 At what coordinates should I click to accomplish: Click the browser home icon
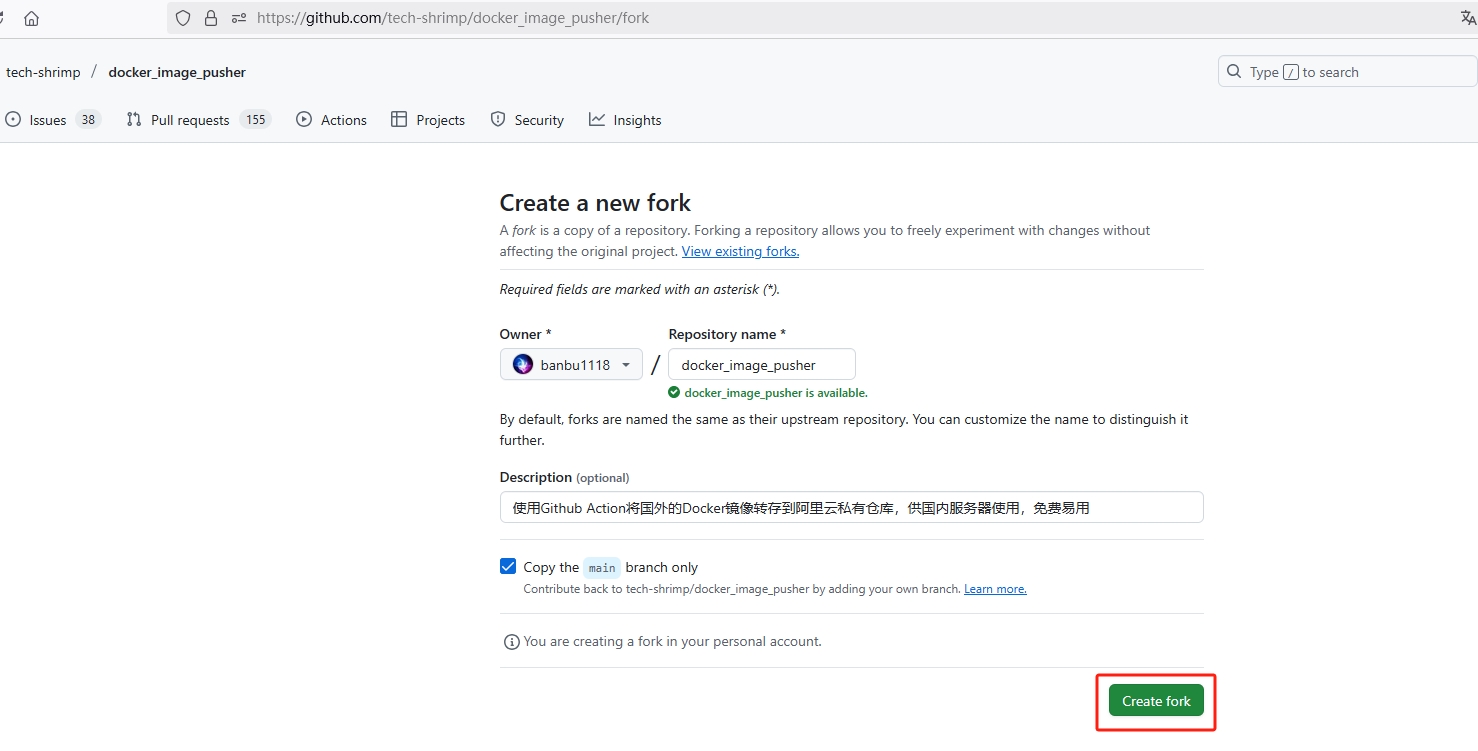31,18
